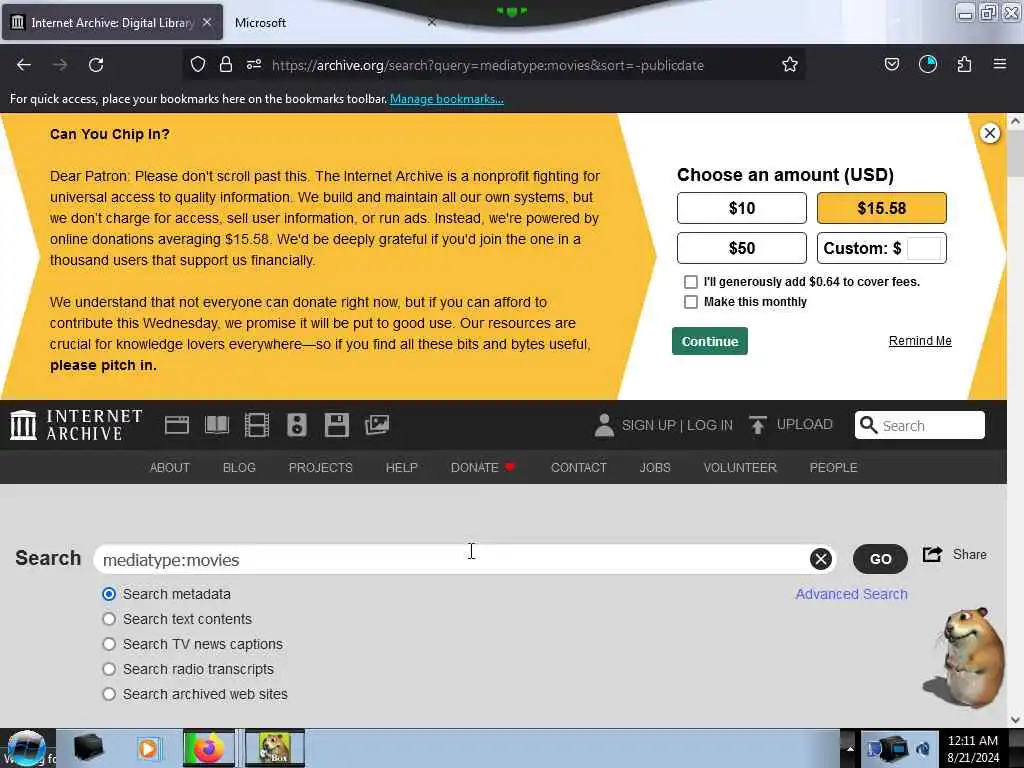Open site permissions icon in address bar
Image resolution: width=1024 pixels, height=768 pixels.
tap(254, 64)
